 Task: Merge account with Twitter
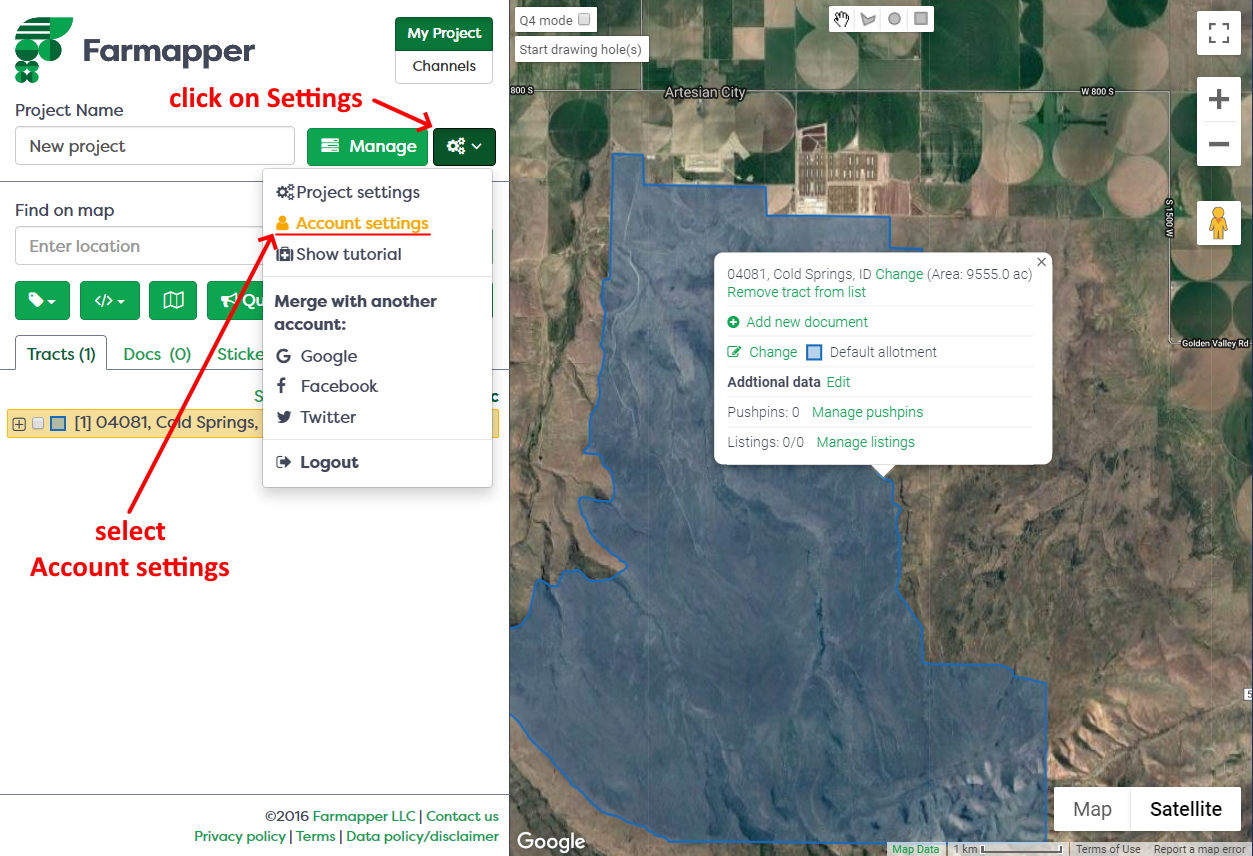[x=316, y=417]
